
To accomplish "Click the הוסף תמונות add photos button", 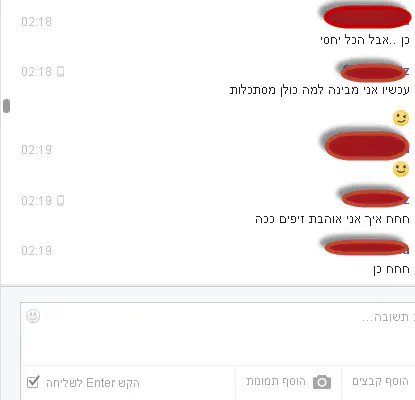I will 289,382.
